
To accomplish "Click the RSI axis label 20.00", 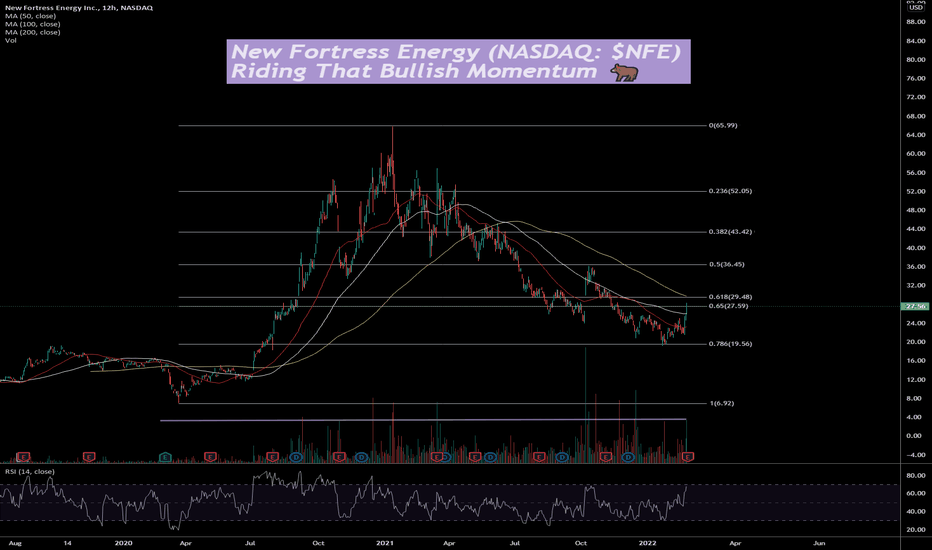I will 916,530.
